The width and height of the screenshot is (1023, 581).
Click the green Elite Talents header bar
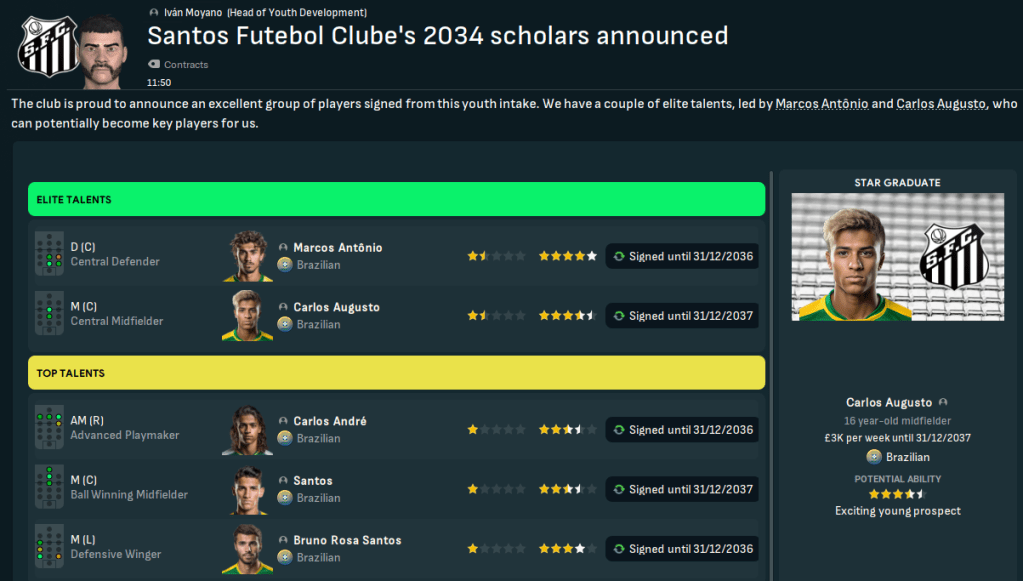tap(396, 200)
